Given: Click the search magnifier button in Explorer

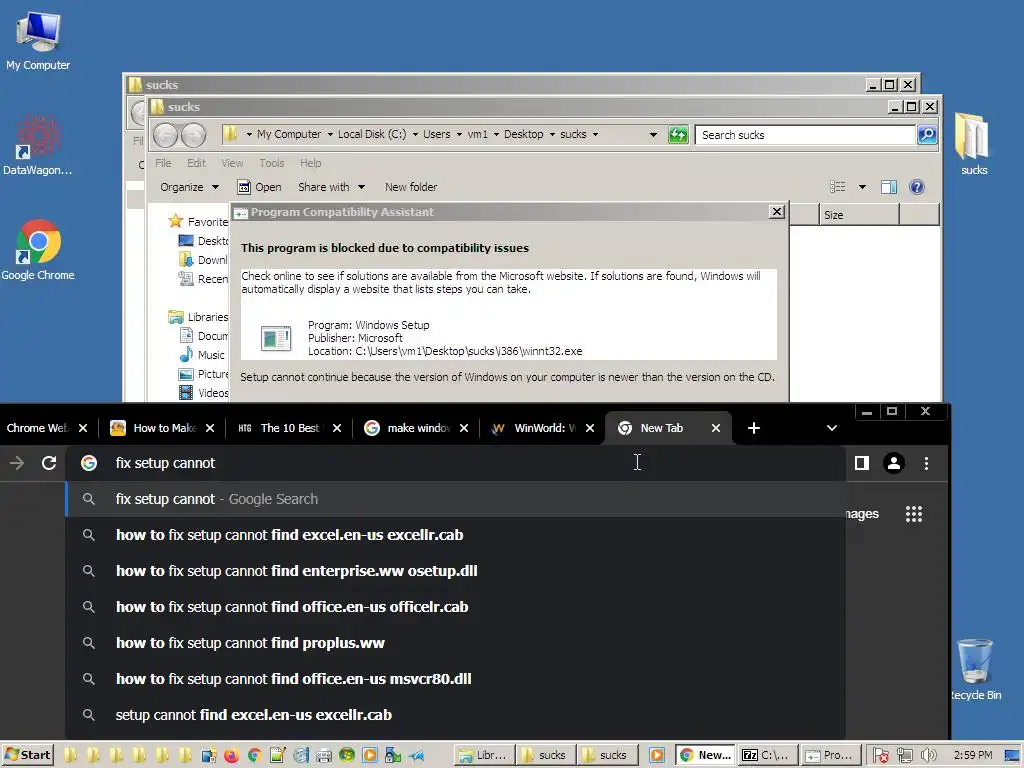Looking at the screenshot, I should tap(927, 135).
